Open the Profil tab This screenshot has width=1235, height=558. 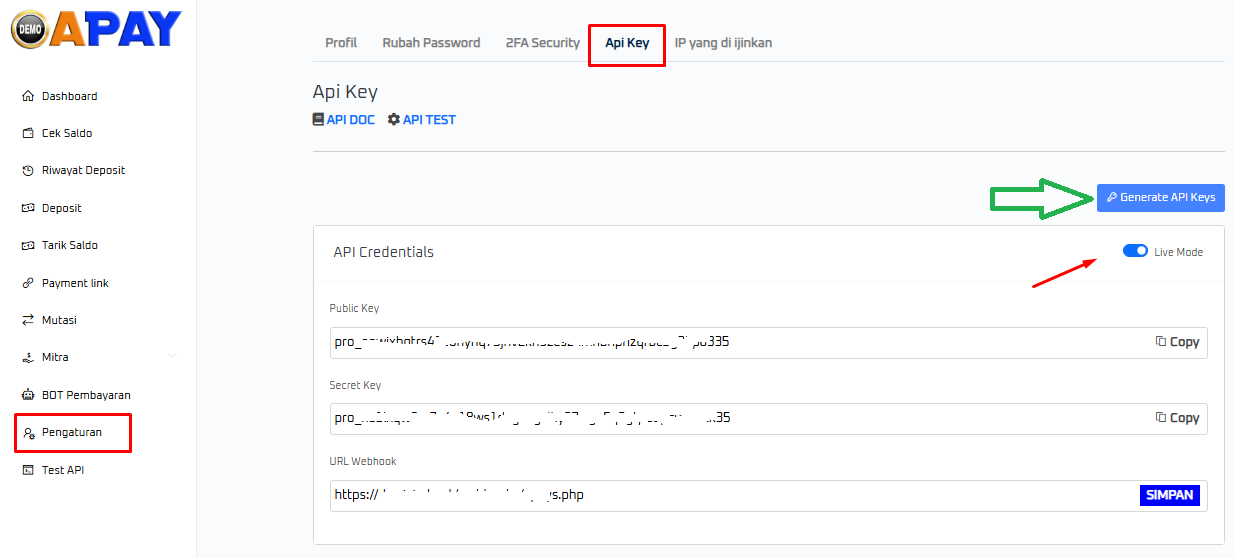click(x=341, y=43)
